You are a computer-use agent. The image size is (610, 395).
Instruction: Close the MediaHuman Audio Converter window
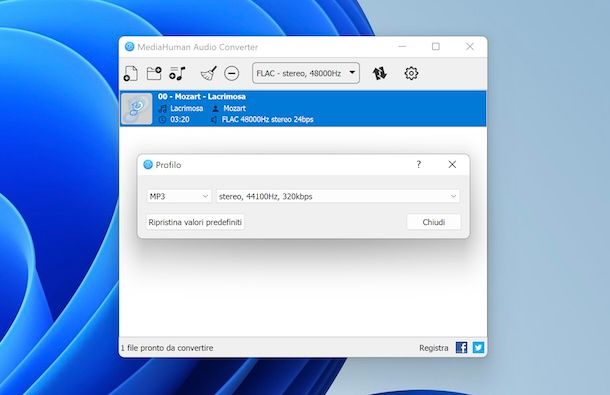tap(470, 47)
